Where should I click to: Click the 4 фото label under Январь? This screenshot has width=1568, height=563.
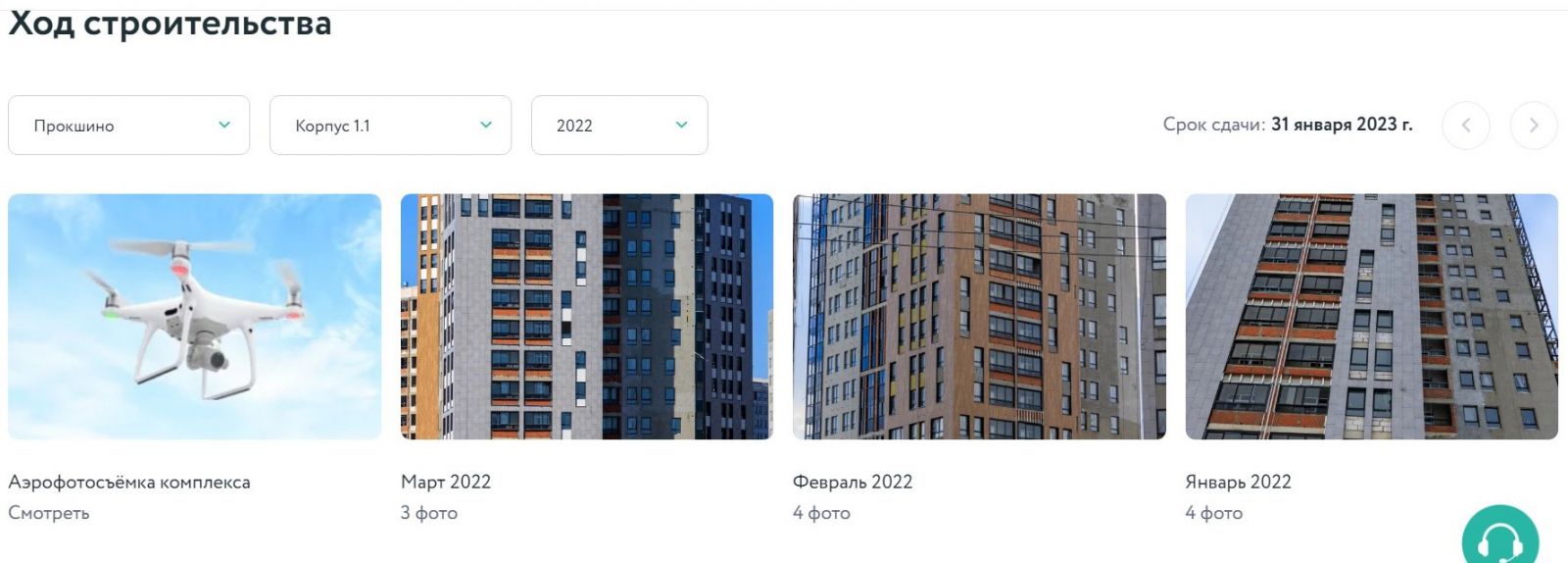click(1214, 513)
